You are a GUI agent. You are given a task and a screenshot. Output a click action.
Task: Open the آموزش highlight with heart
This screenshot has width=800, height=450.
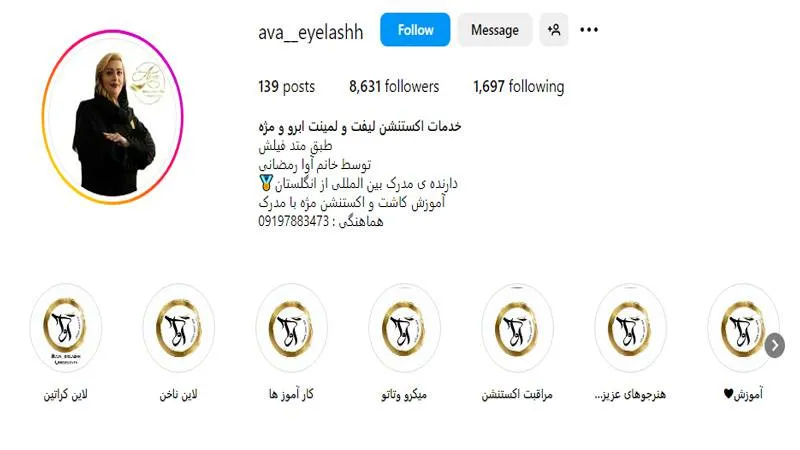pyautogui.click(x=743, y=328)
